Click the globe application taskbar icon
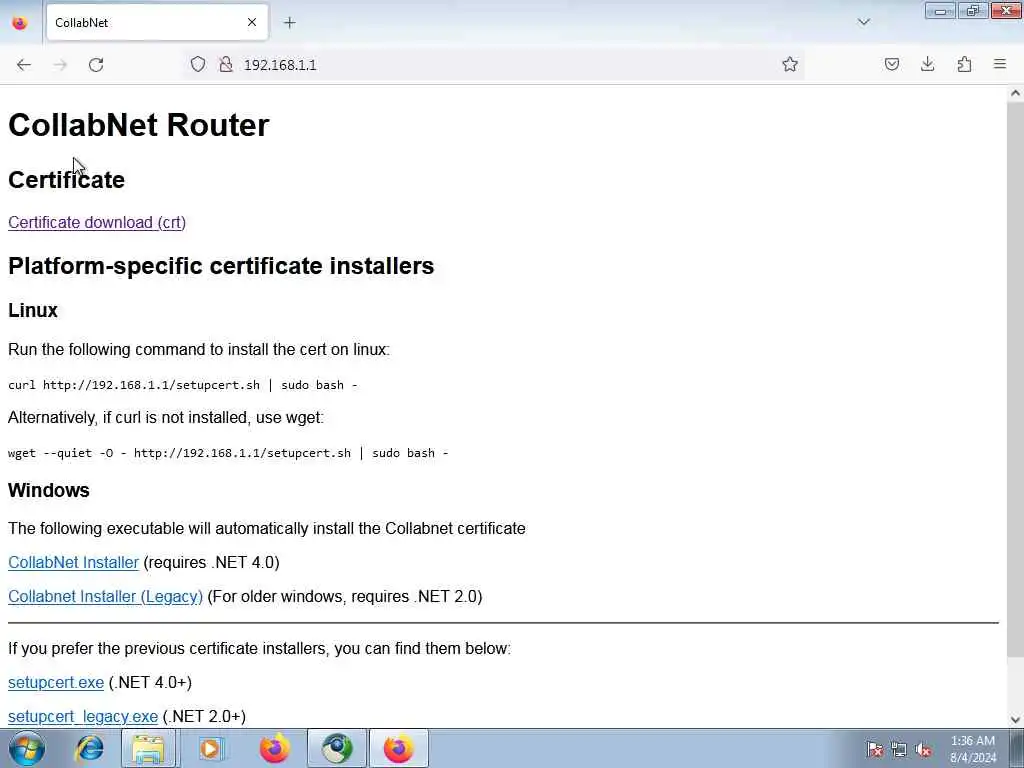 click(337, 748)
